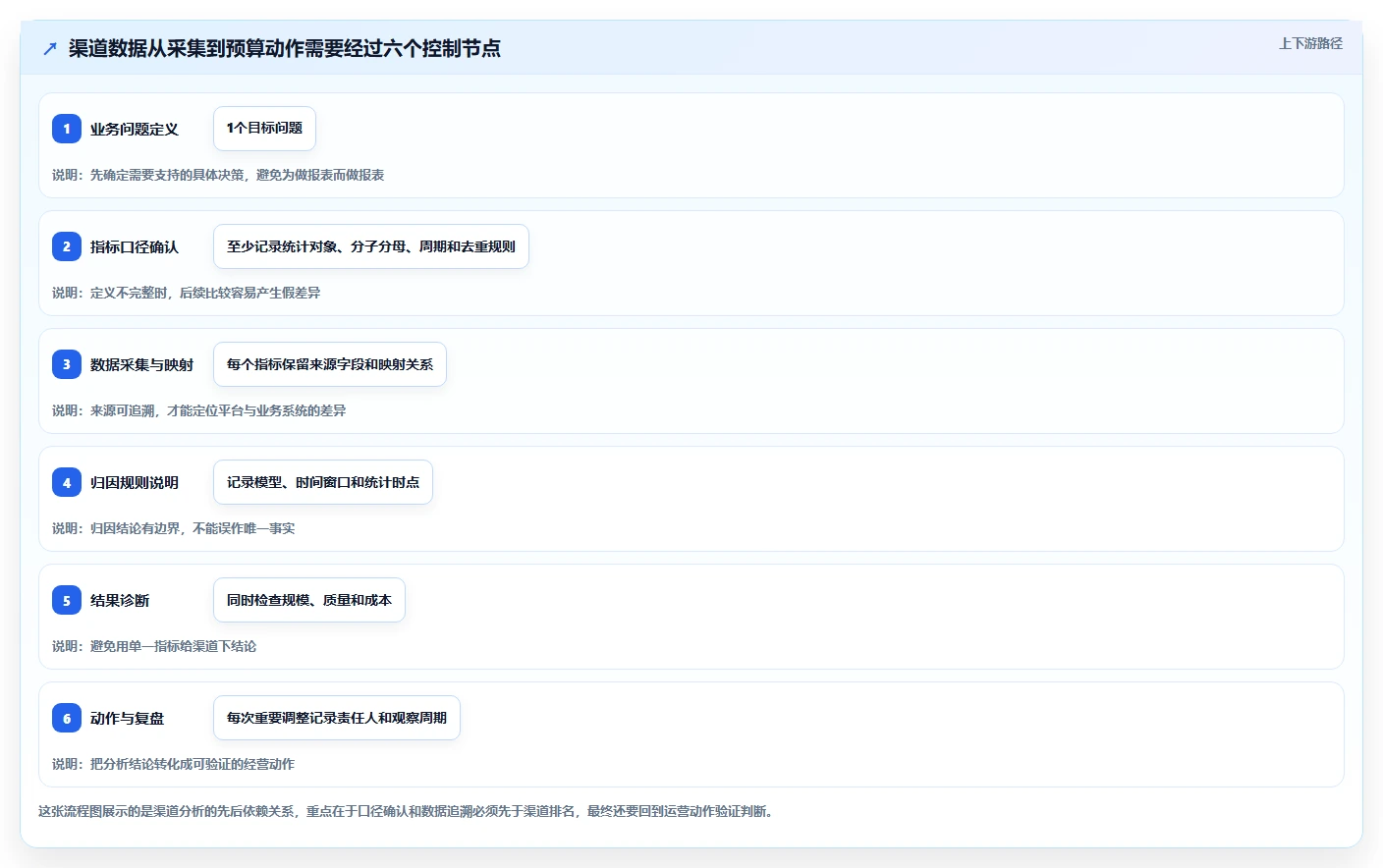
Task: Click the note 来源可追溯，才能定位平台与业务系统的差异
Action: tap(218, 410)
